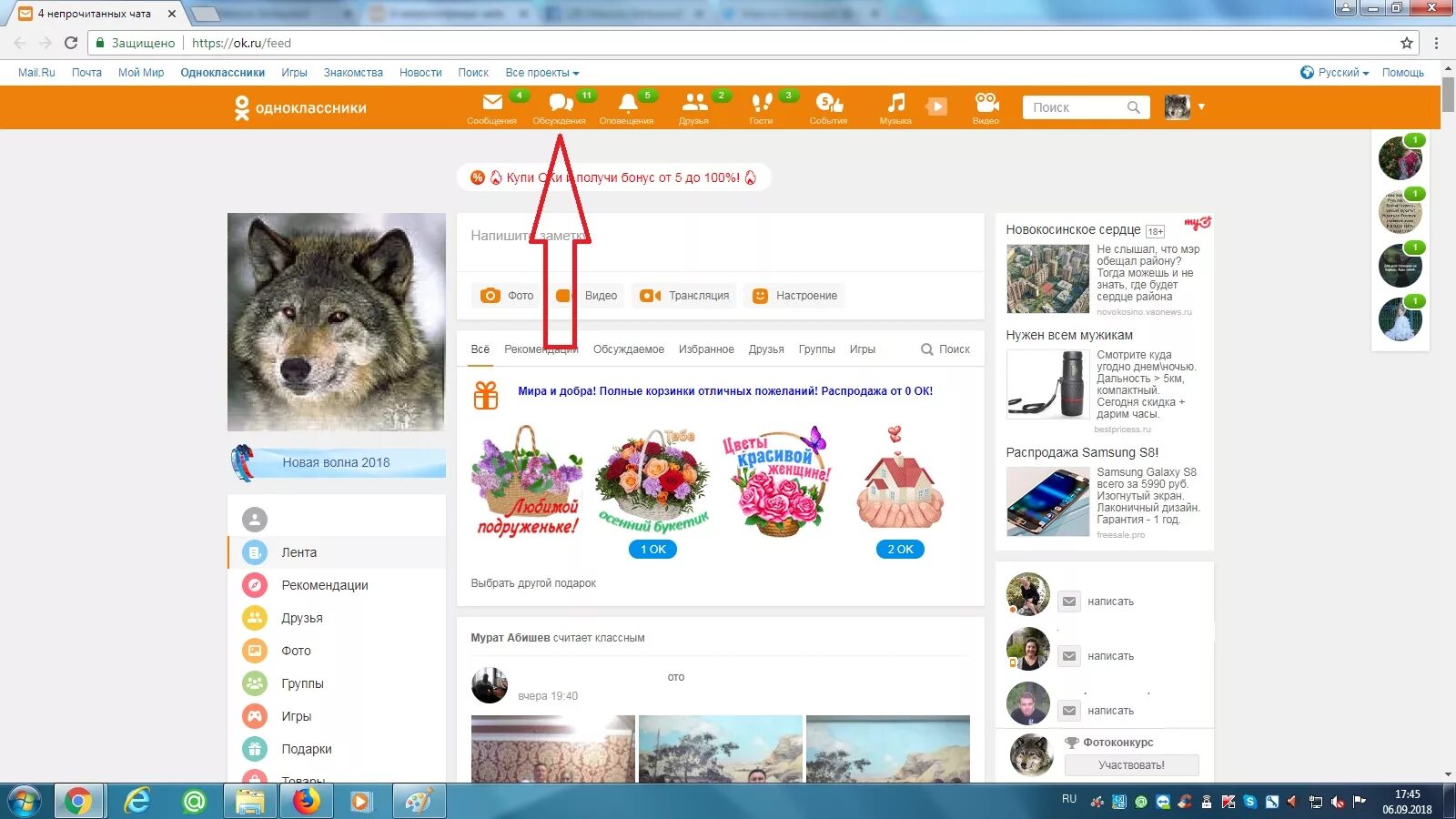Open Музыка music icon

[x=896, y=107]
